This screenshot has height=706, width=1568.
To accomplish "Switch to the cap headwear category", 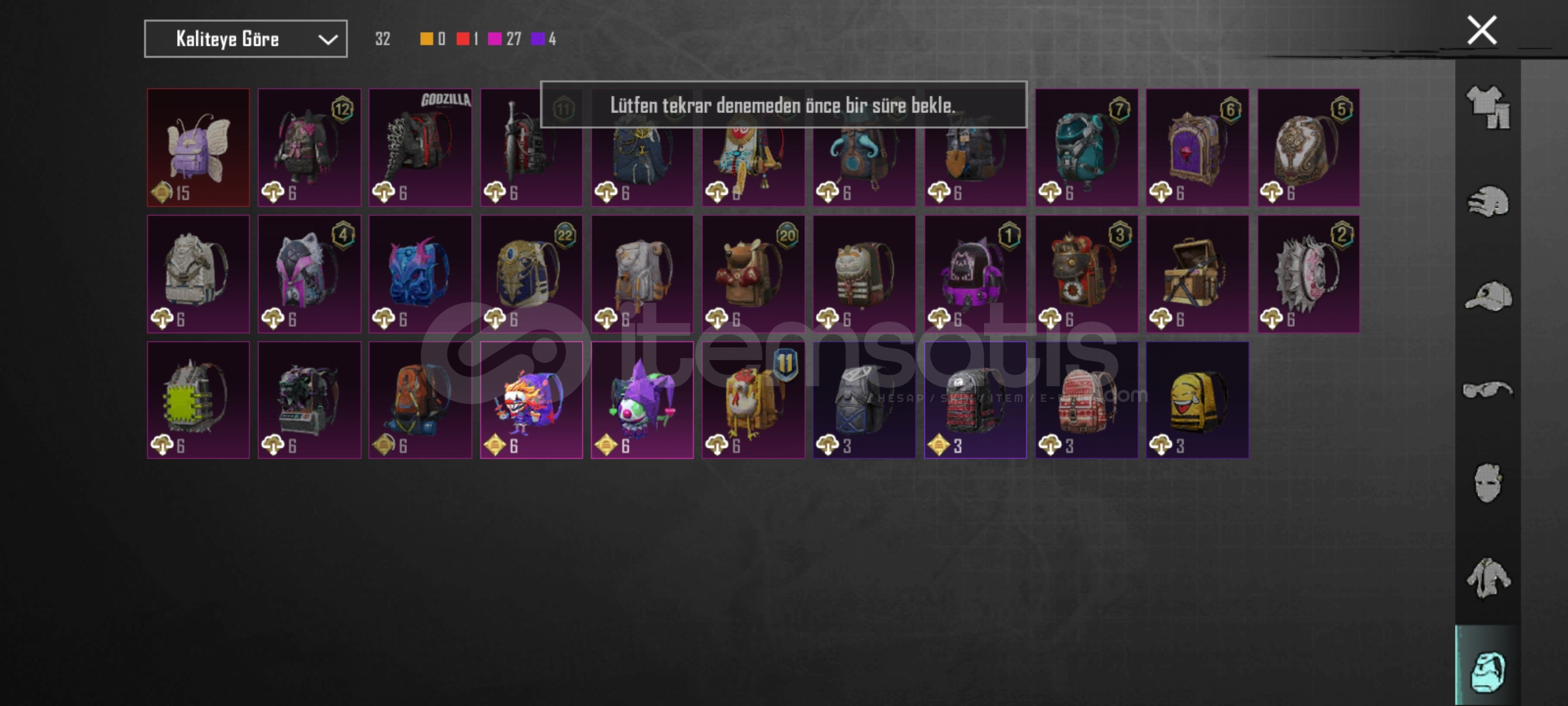I will pos(1488,296).
